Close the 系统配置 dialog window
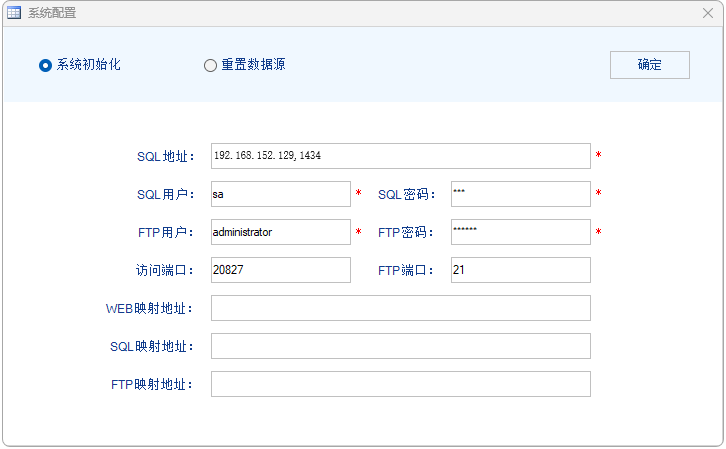The height and width of the screenshot is (449, 726). pyautogui.click(x=707, y=13)
